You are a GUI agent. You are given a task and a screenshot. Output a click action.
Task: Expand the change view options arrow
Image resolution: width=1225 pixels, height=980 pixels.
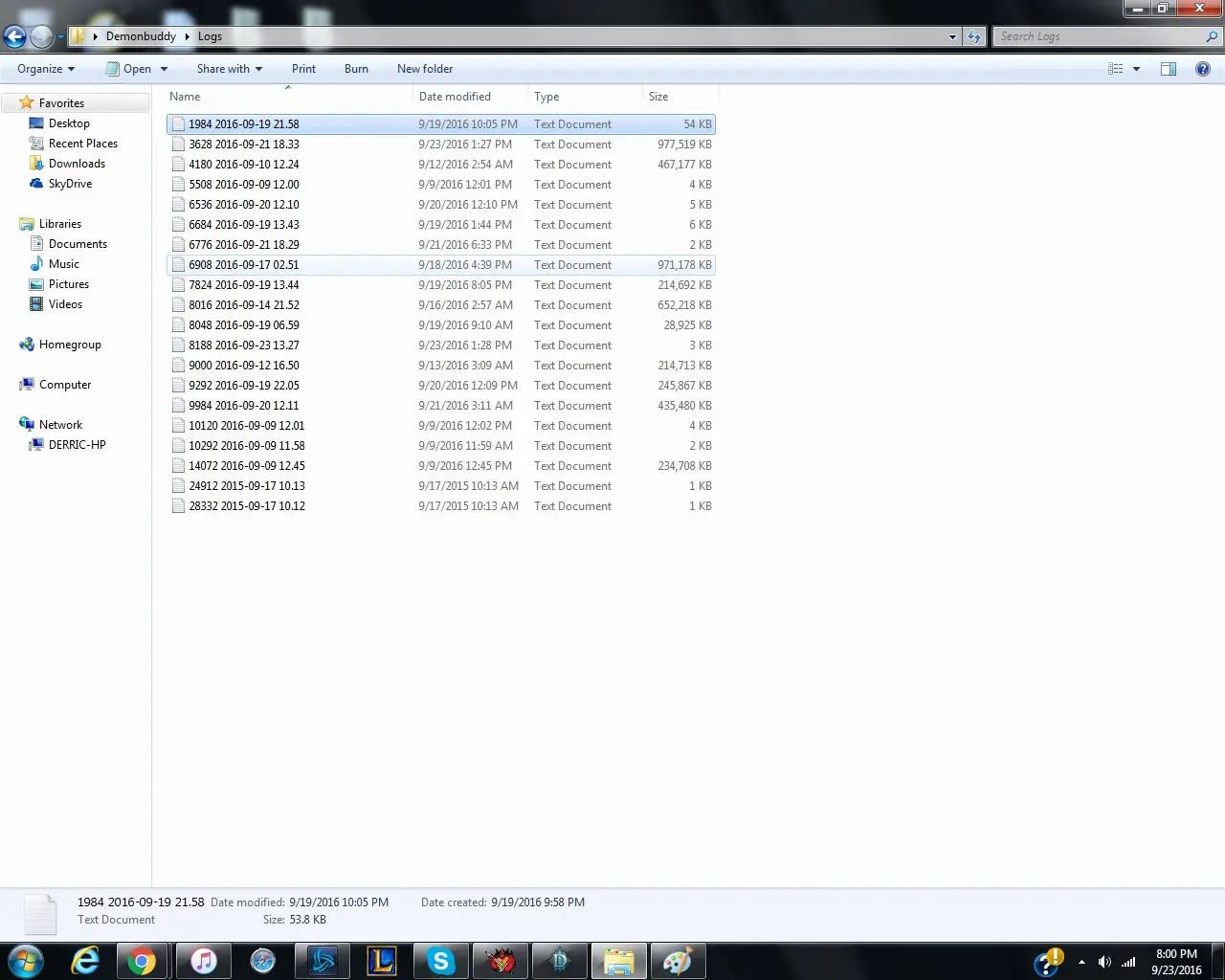click(x=1137, y=69)
